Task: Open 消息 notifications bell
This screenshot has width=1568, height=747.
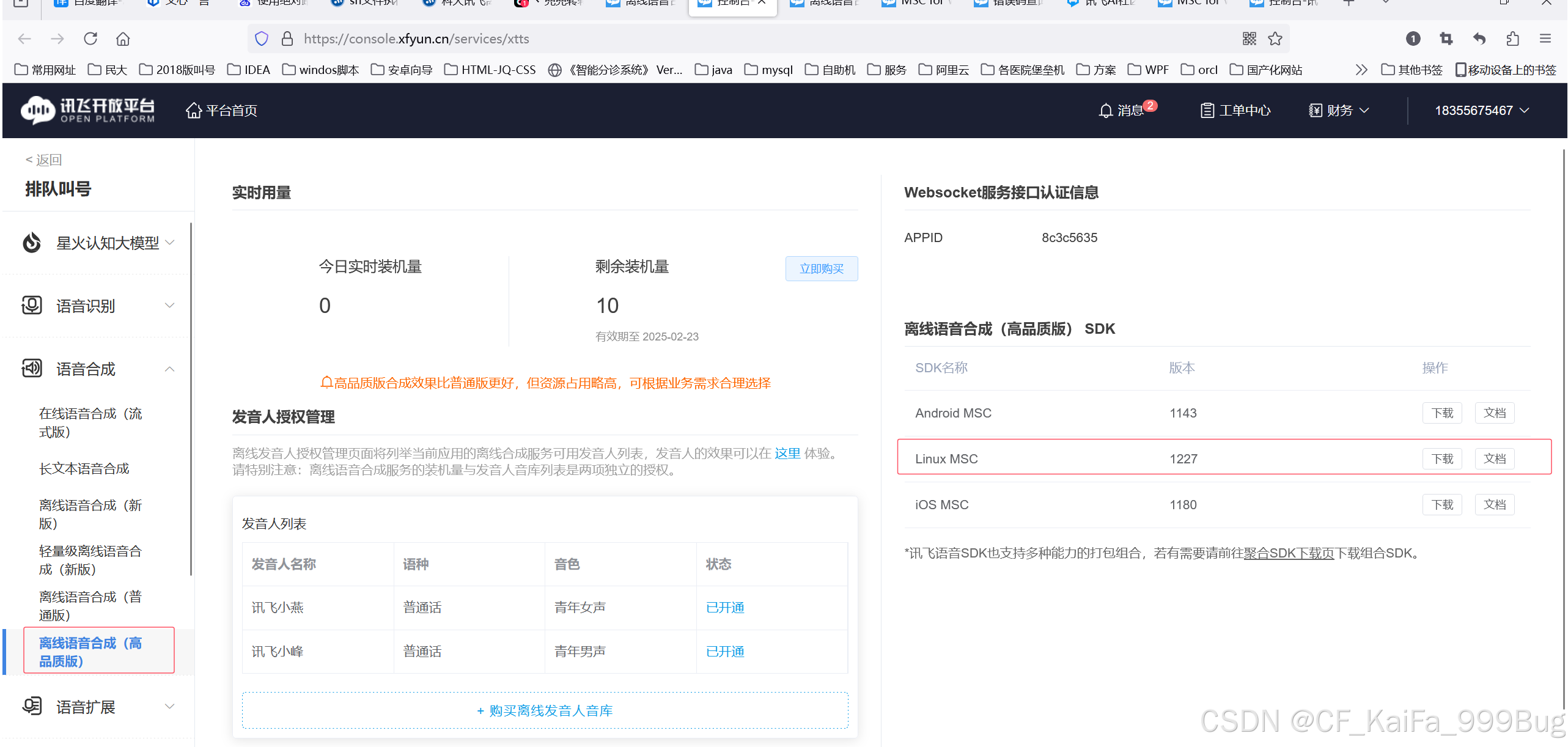Action: pos(1128,110)
